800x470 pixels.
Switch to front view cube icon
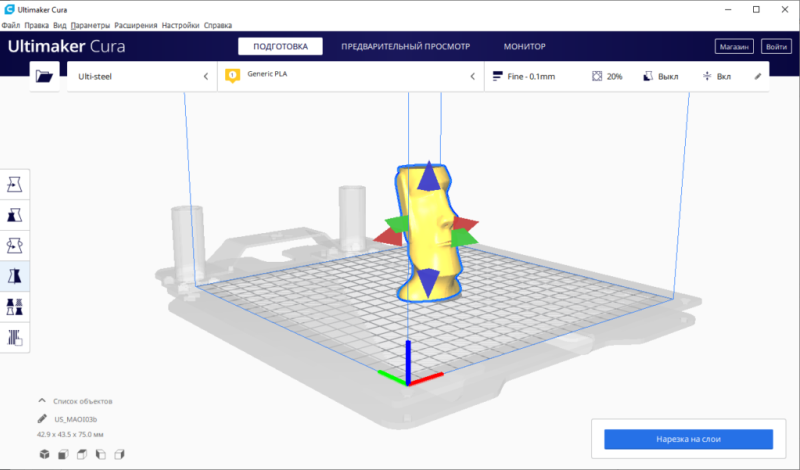tap(63, 454)
